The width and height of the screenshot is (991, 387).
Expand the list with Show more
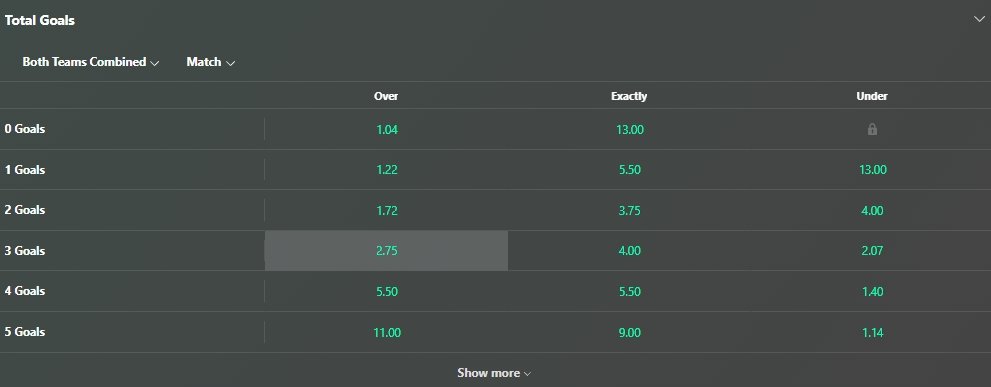494,373
